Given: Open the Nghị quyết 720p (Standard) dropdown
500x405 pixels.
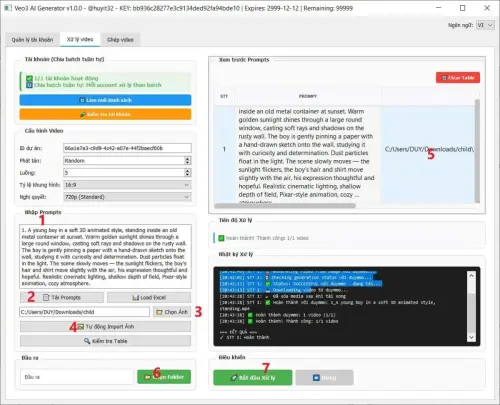Looking at the screenshot, I should coord(127,197).
